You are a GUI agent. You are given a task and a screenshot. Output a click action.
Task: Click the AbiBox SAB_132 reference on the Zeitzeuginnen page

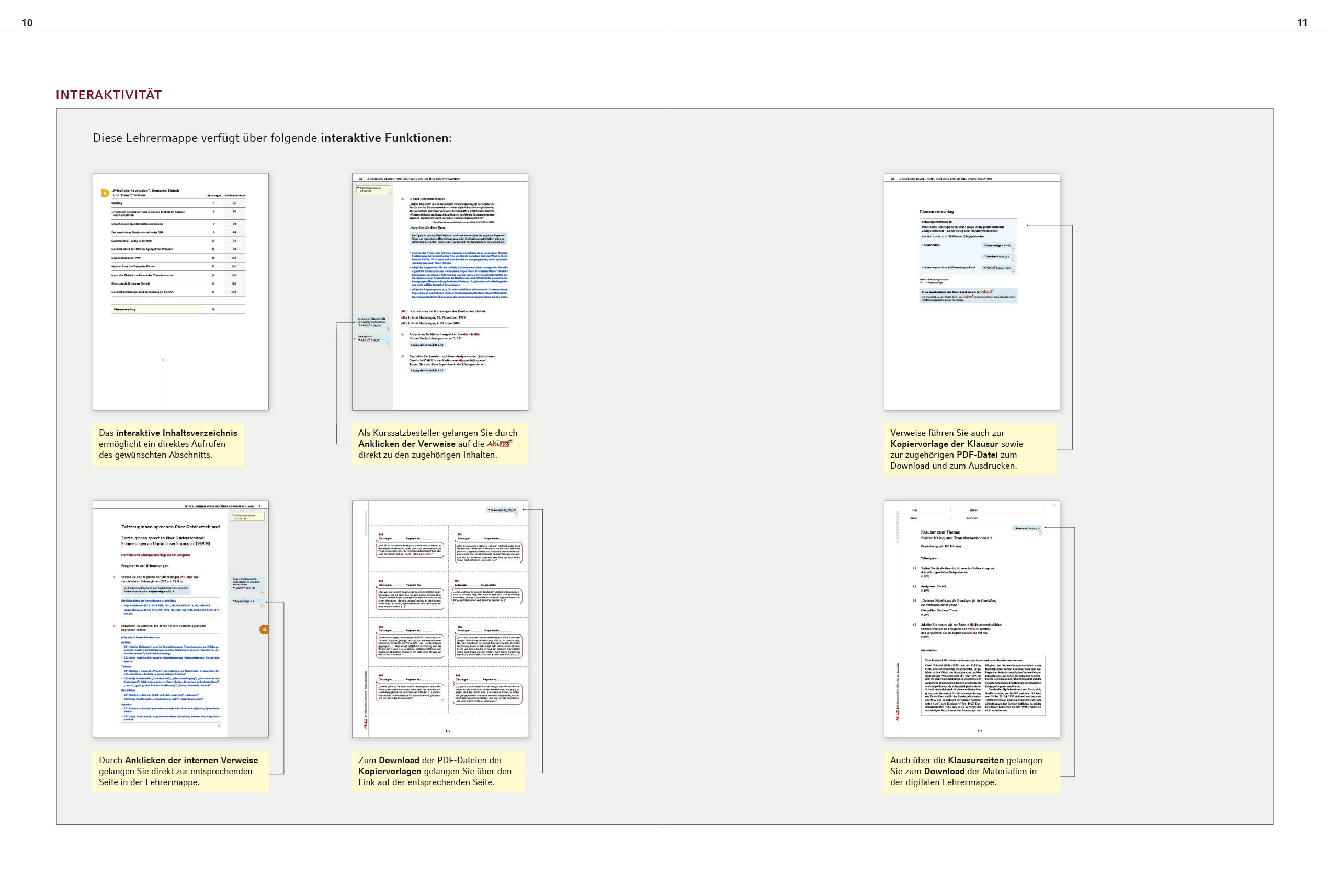click(244, 588)
